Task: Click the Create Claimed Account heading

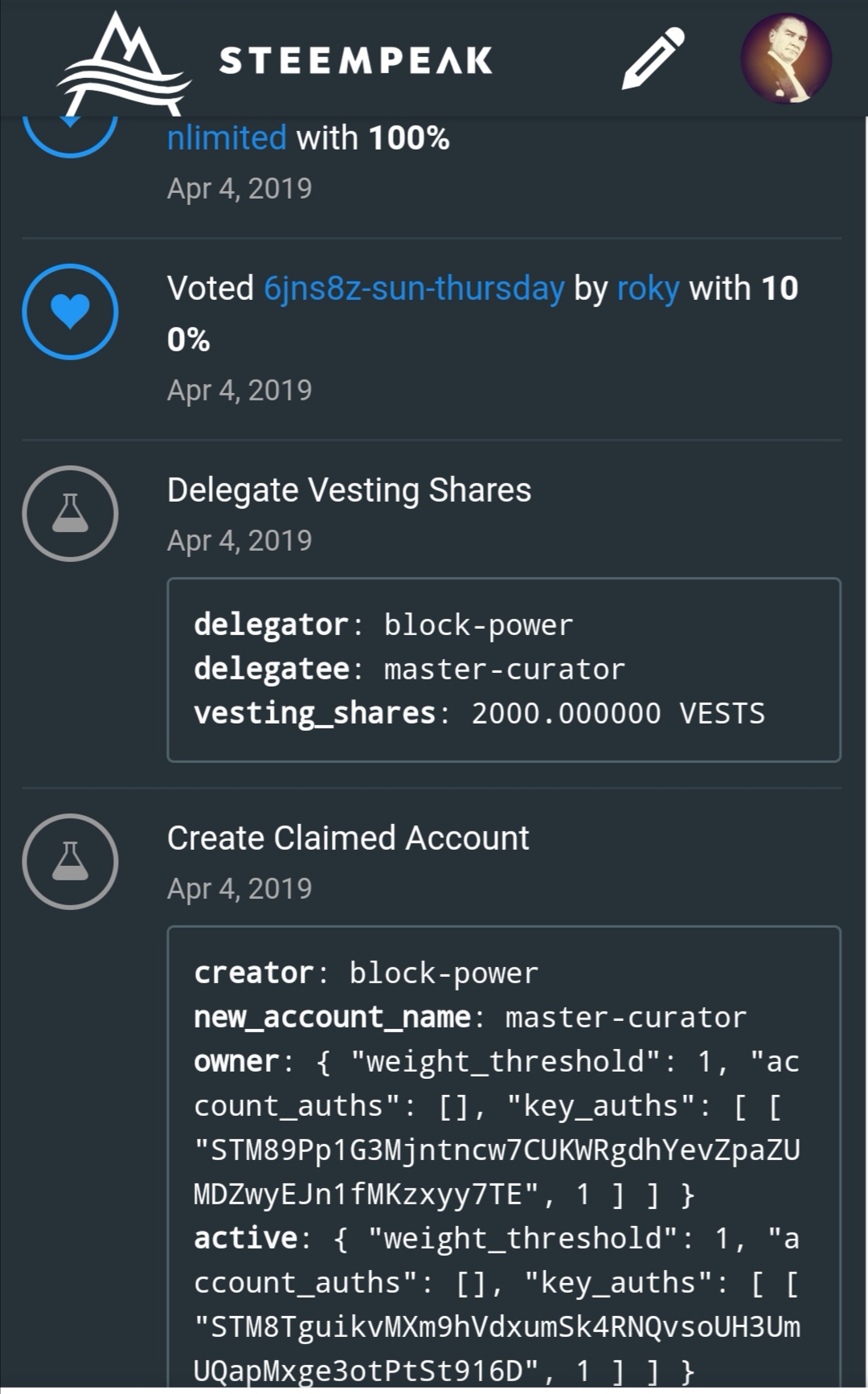Action: pos(348,838)
